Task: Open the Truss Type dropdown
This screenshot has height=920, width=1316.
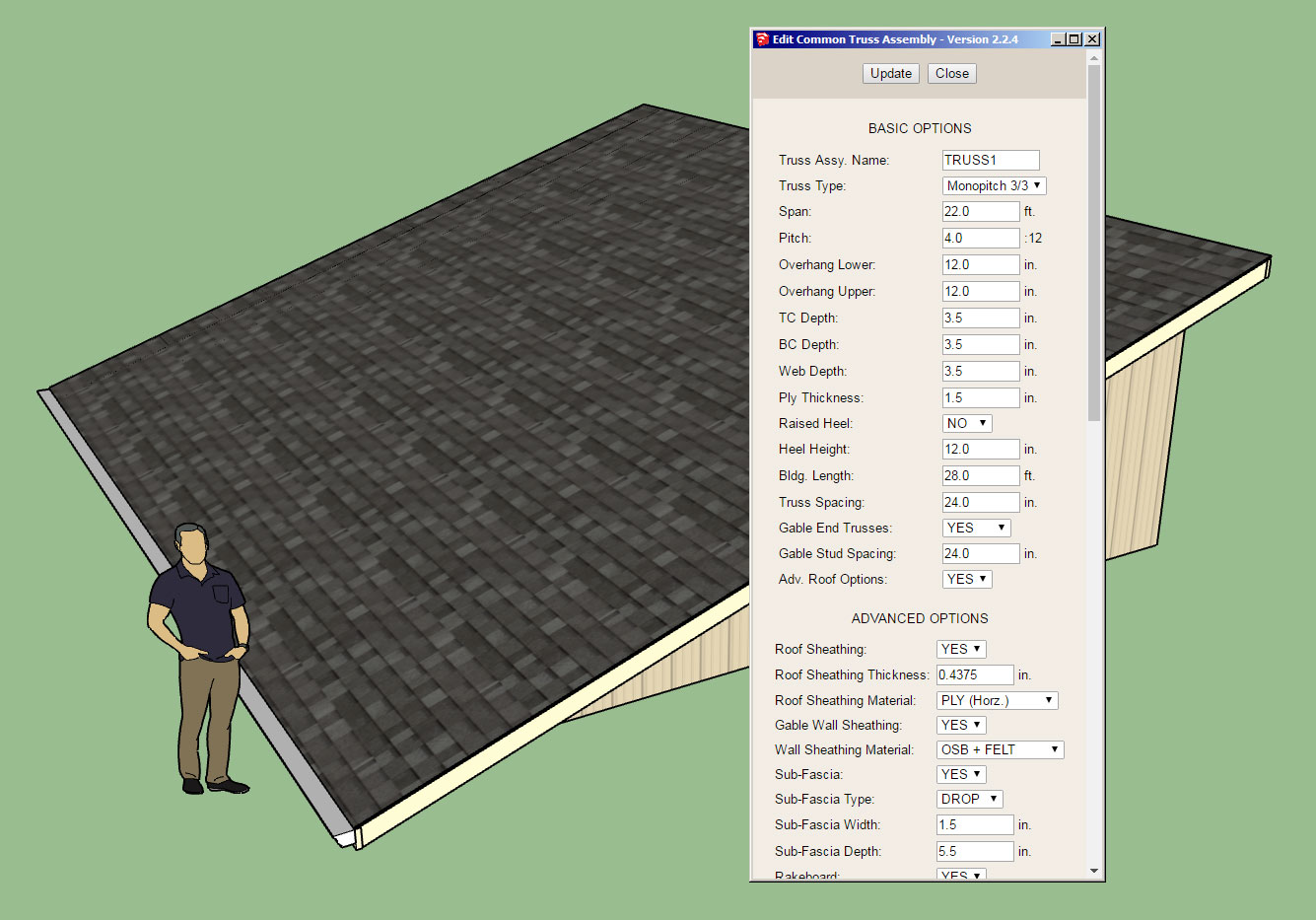Action: point(994,185)
